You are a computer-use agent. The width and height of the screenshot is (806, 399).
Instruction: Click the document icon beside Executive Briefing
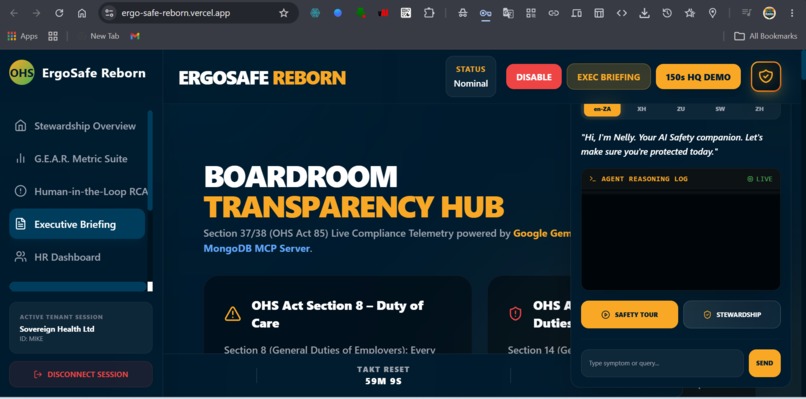pos(21,224)
